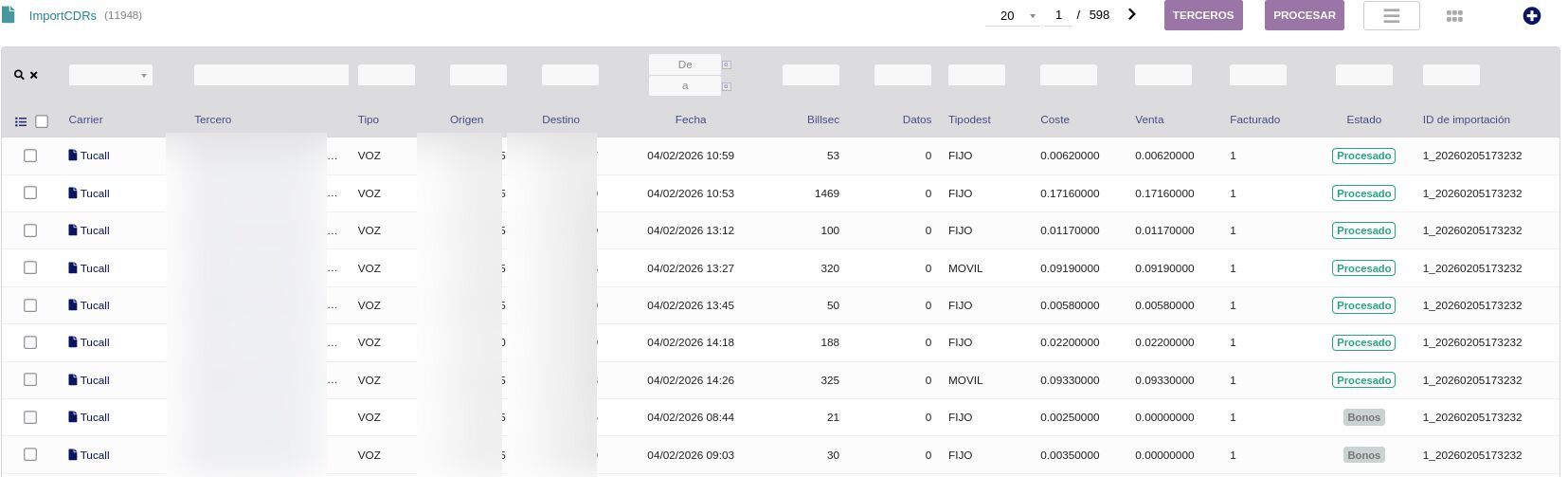Open the rows-per-page dropdown showing 20
This screenshot has height=477, width=1568.
pos(1012,16)
